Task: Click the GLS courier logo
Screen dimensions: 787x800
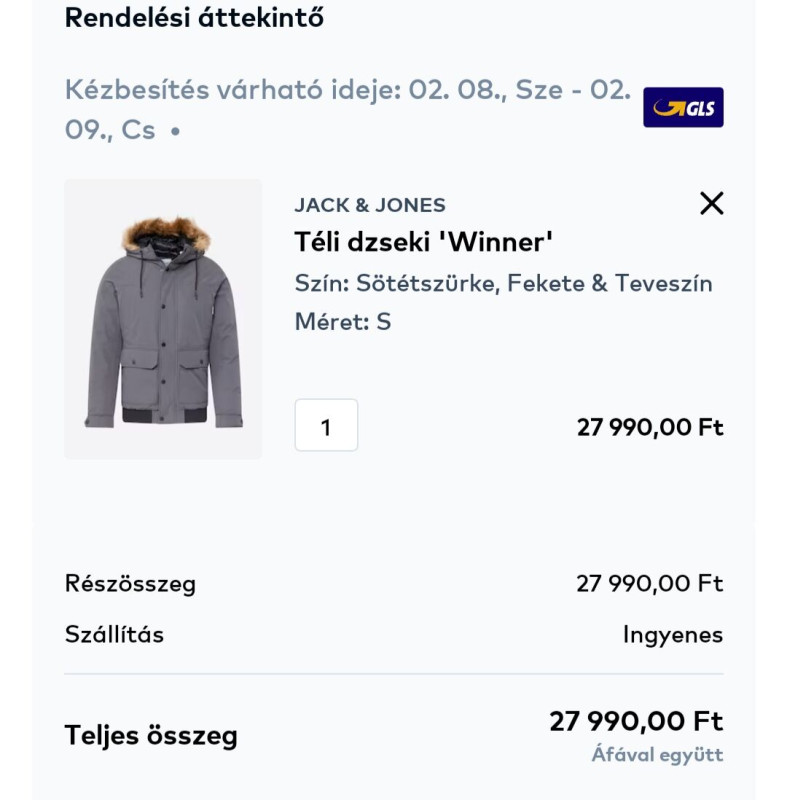Action: tap(683, 108)
